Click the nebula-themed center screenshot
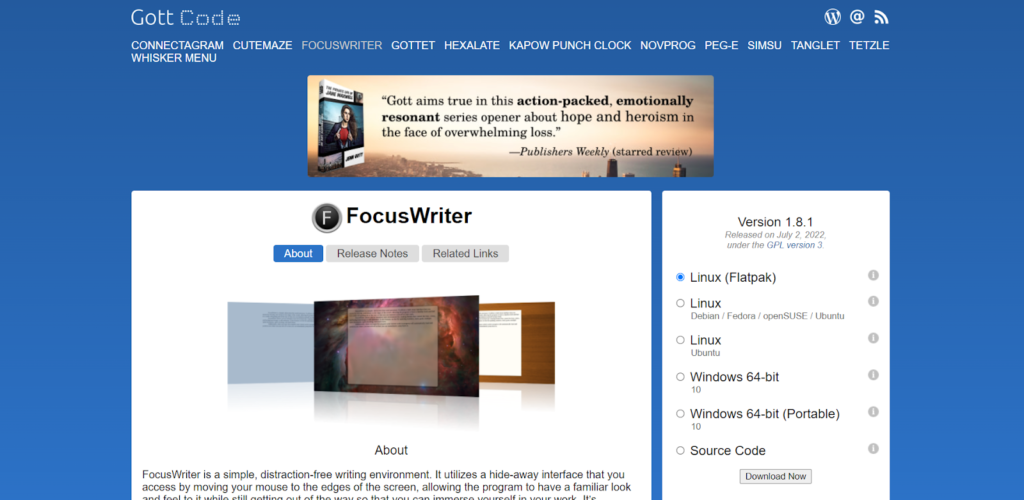 coord(396,345)
